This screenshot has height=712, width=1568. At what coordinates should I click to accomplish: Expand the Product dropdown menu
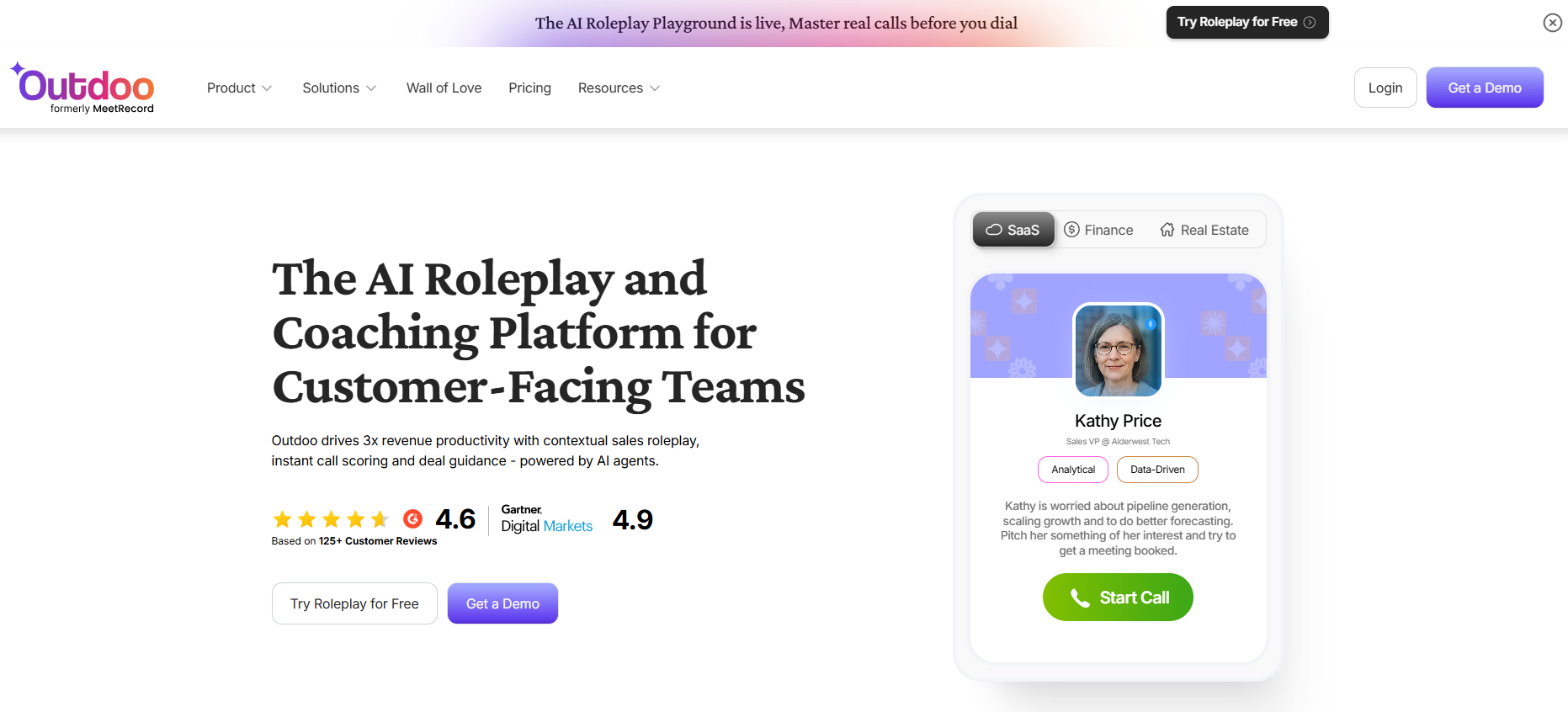239,88
